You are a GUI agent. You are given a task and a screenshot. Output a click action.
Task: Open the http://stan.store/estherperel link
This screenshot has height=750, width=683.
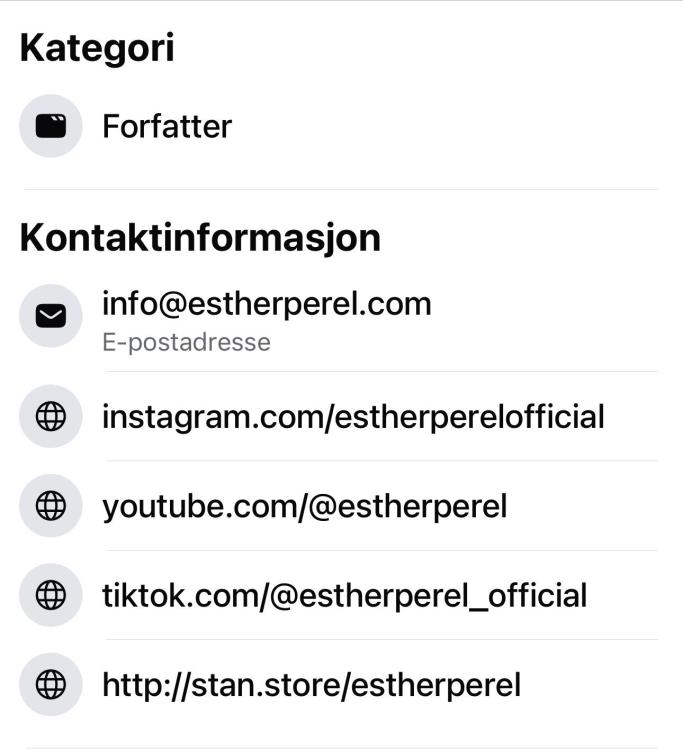point(311,685)
